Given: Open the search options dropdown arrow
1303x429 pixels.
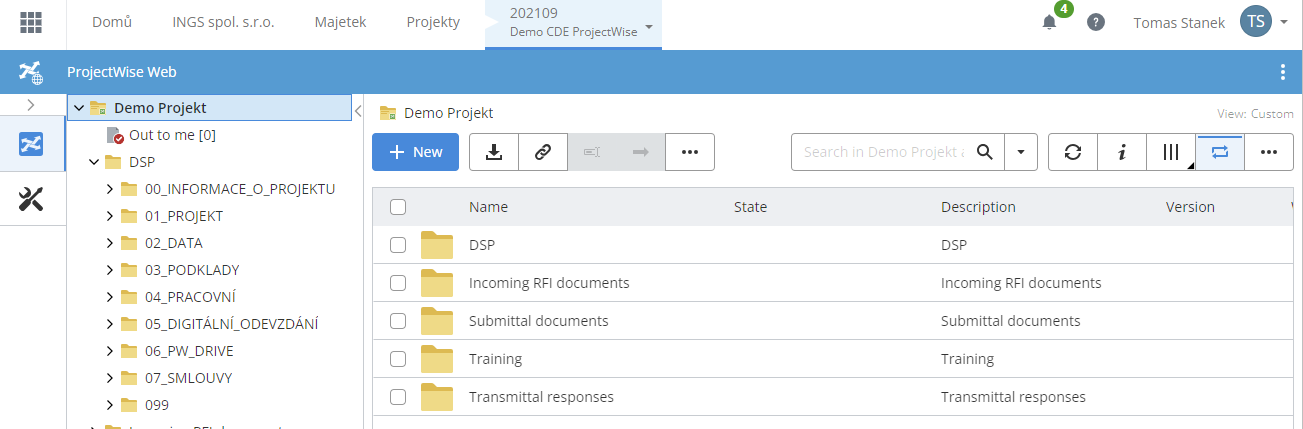Looking at the screenshot, I should tap(1020, 152).
